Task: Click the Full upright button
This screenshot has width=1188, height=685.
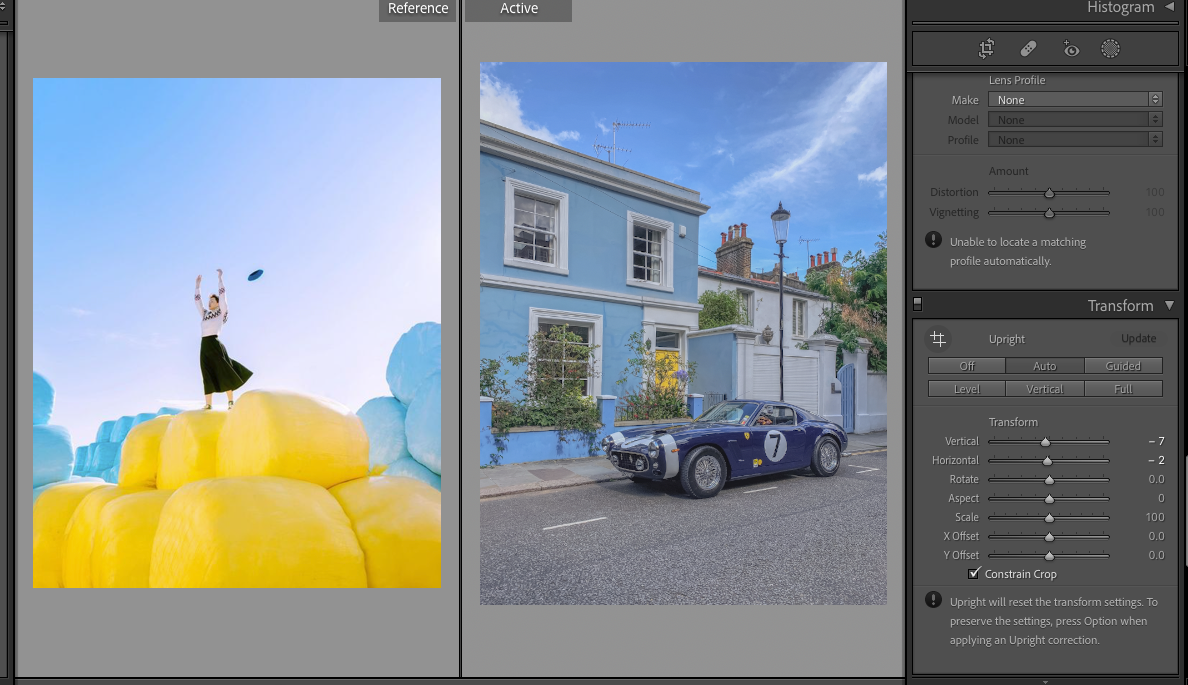Action: [x=1123, y=389]
